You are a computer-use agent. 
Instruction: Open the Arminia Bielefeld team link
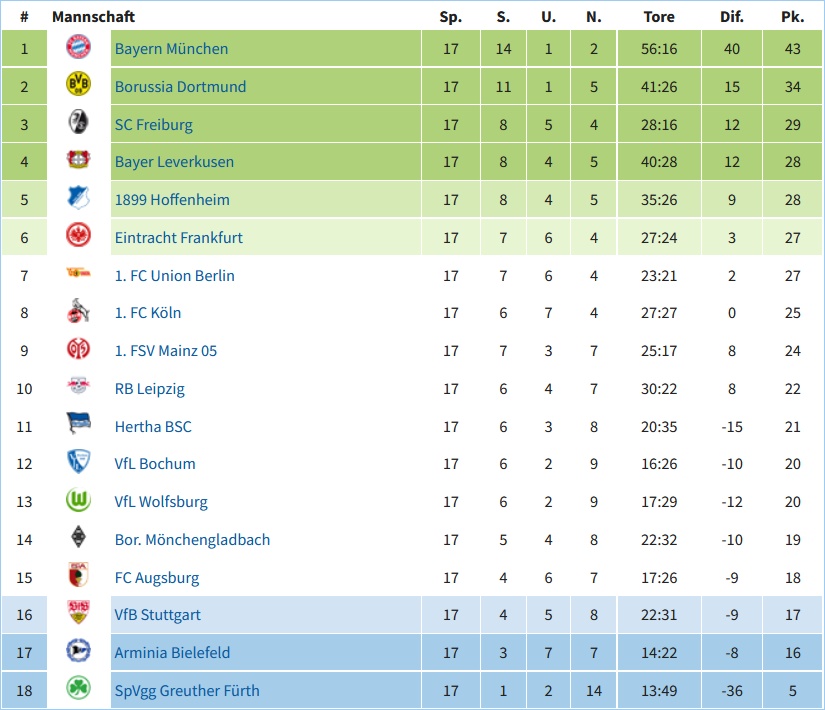(x=173, y=653)
